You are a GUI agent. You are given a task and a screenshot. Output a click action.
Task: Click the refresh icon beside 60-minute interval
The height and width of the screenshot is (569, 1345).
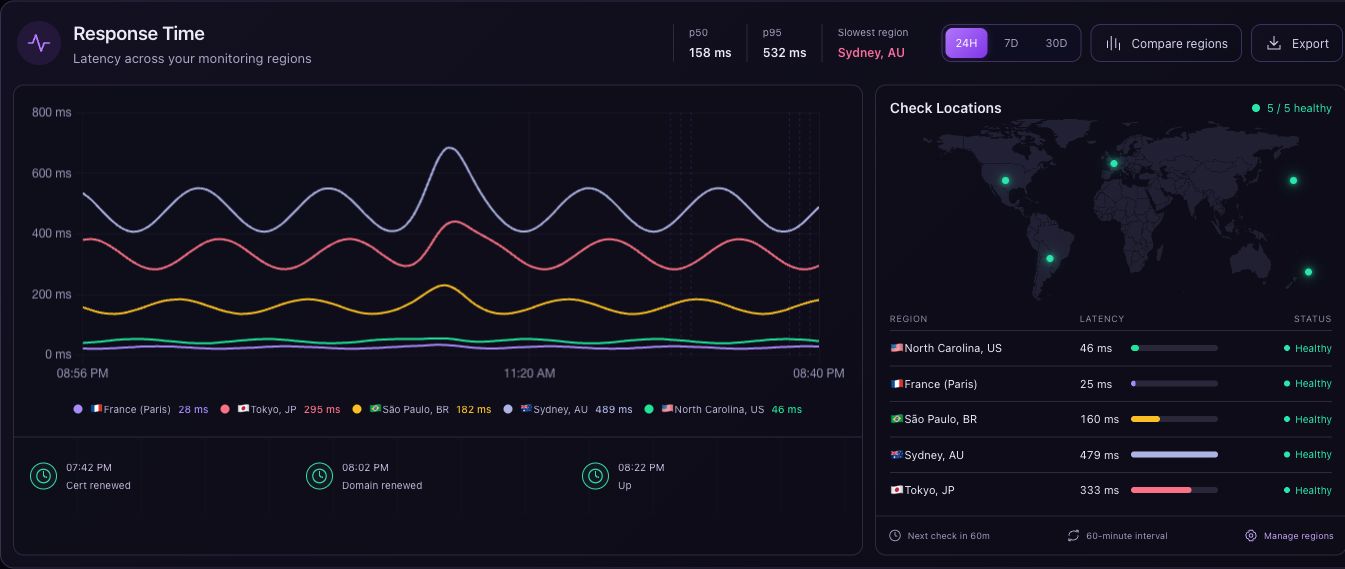click(x=1073, y=536)
